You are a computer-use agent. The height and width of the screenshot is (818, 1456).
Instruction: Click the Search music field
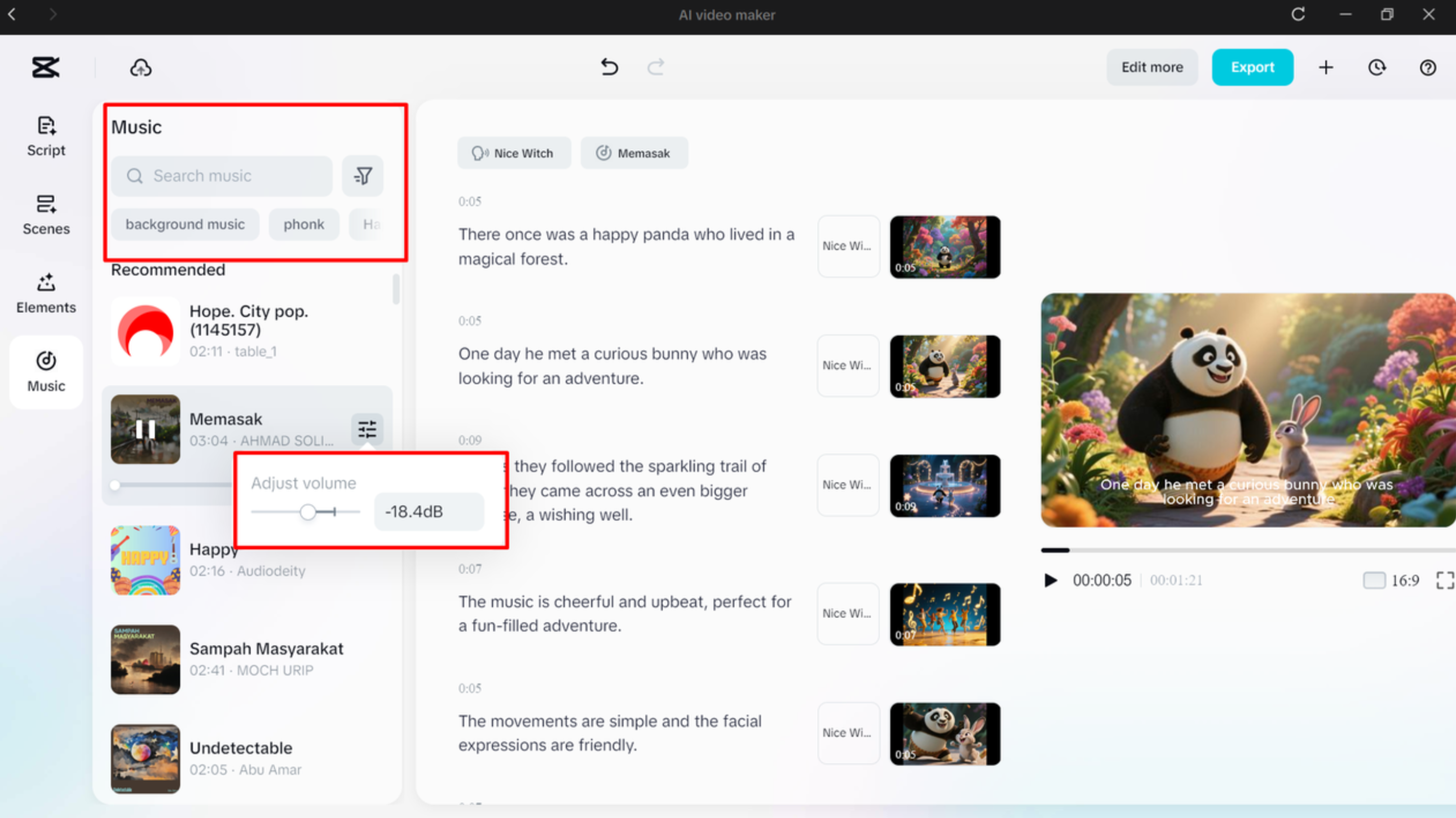[222, 176]
